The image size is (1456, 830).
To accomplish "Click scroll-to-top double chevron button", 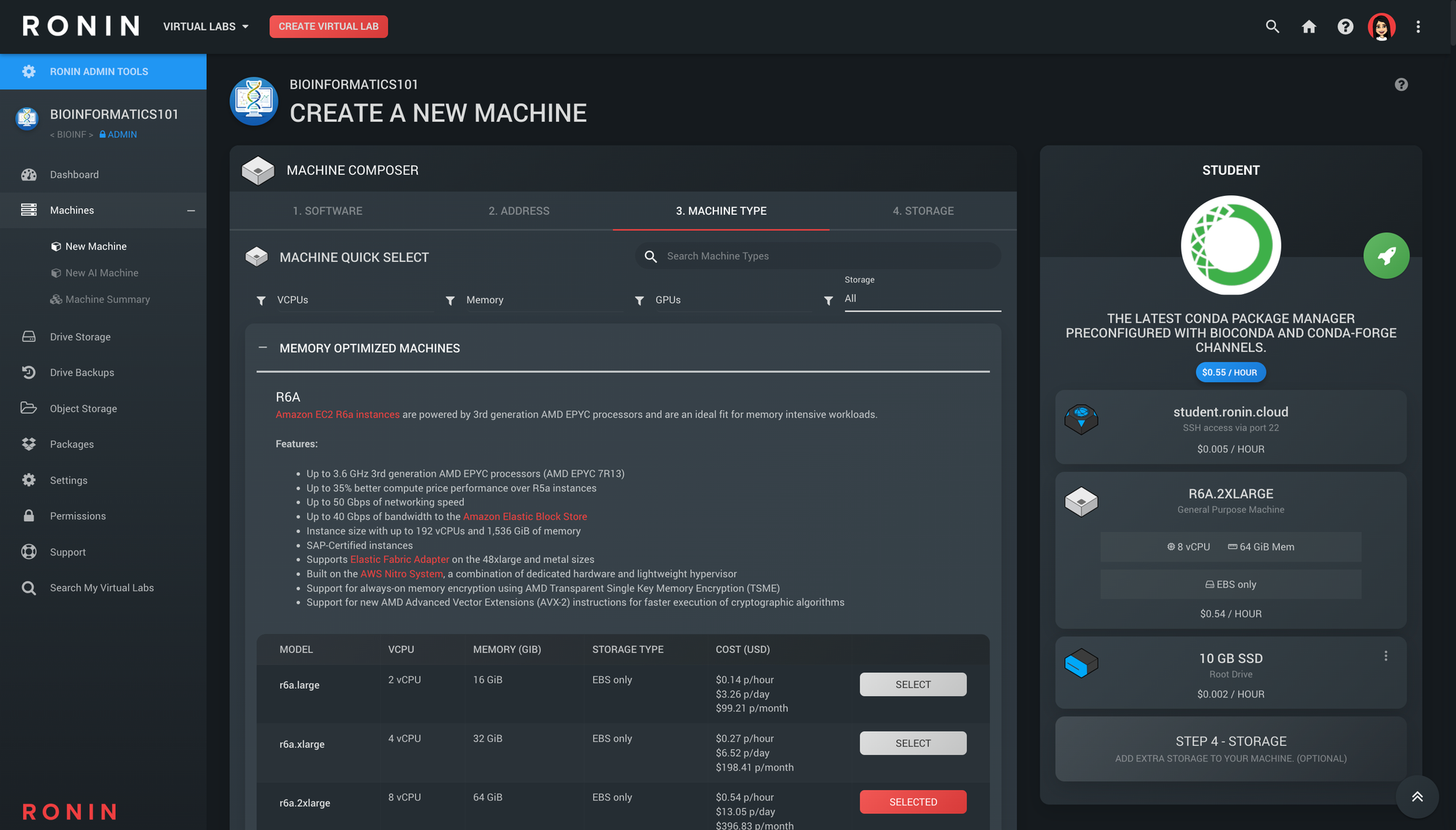I will point(1417,797).
